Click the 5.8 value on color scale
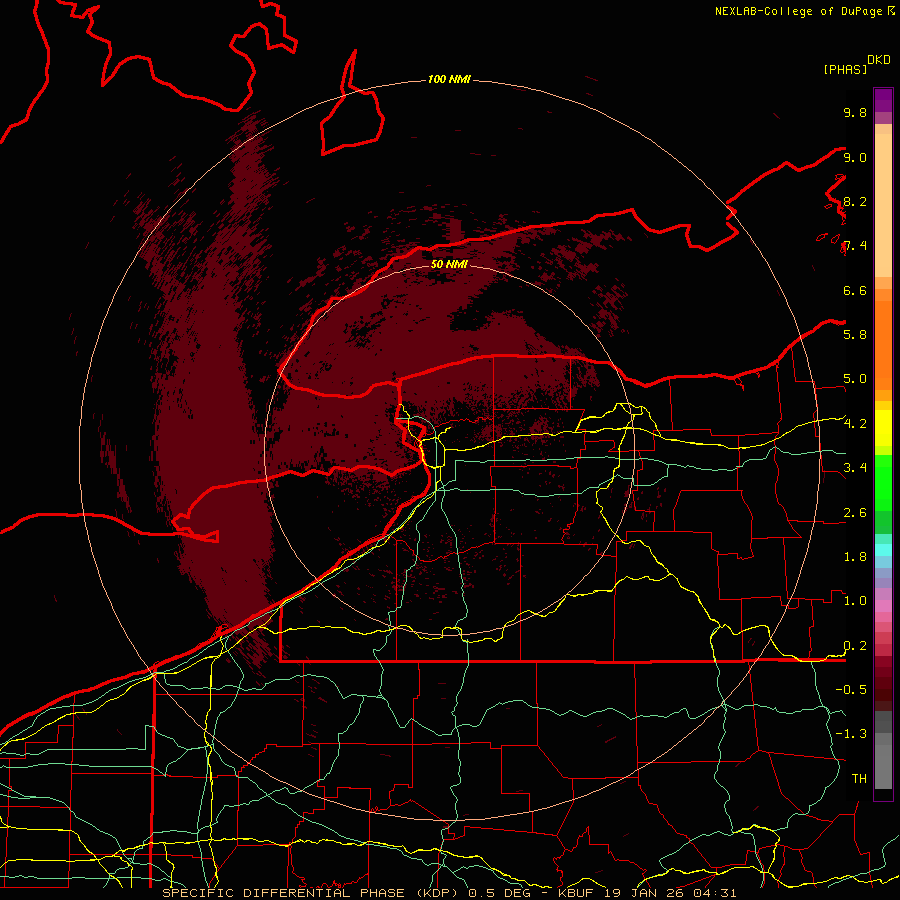 855,334
